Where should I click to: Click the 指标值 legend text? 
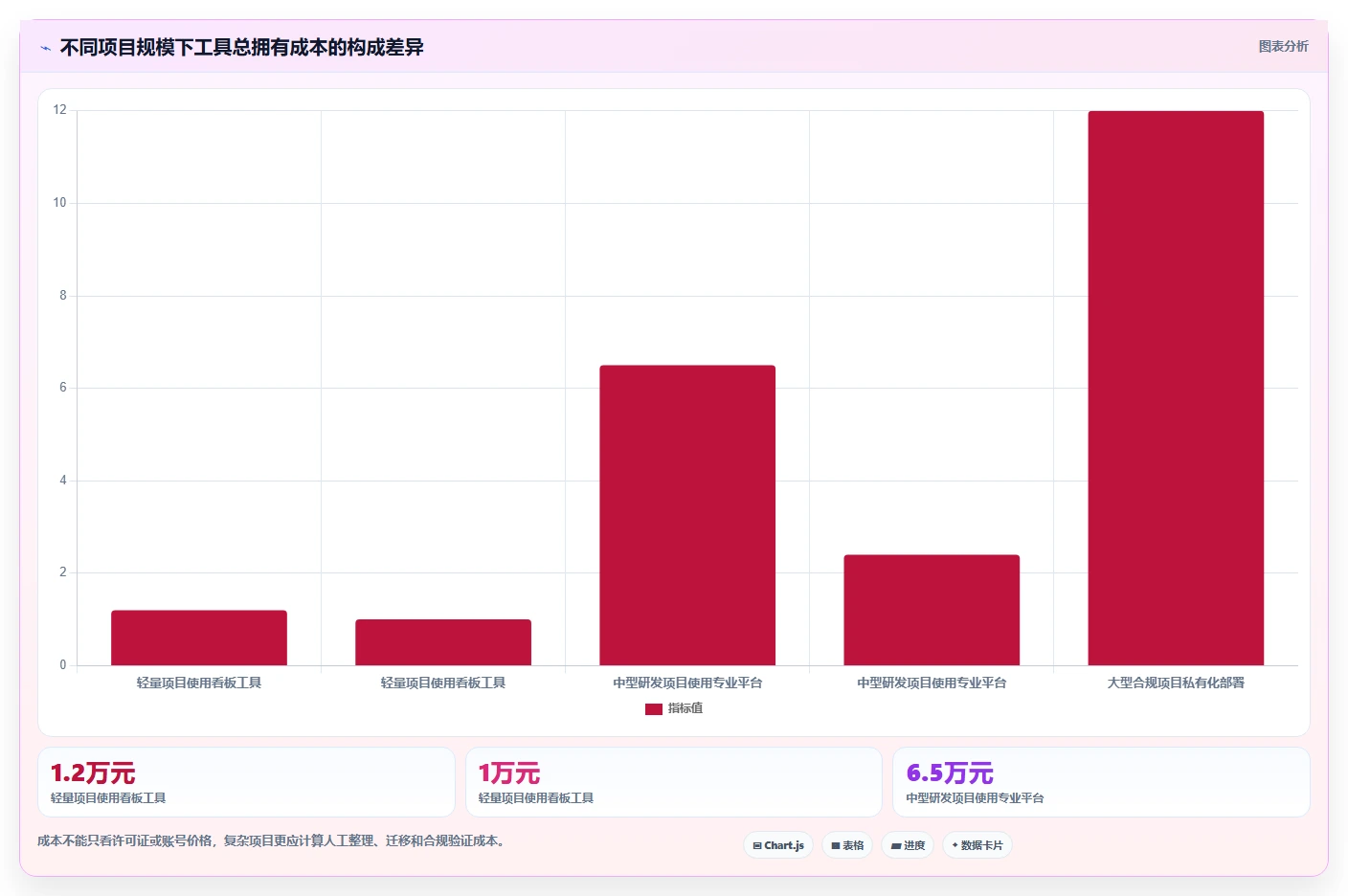[x=685, y=708]
